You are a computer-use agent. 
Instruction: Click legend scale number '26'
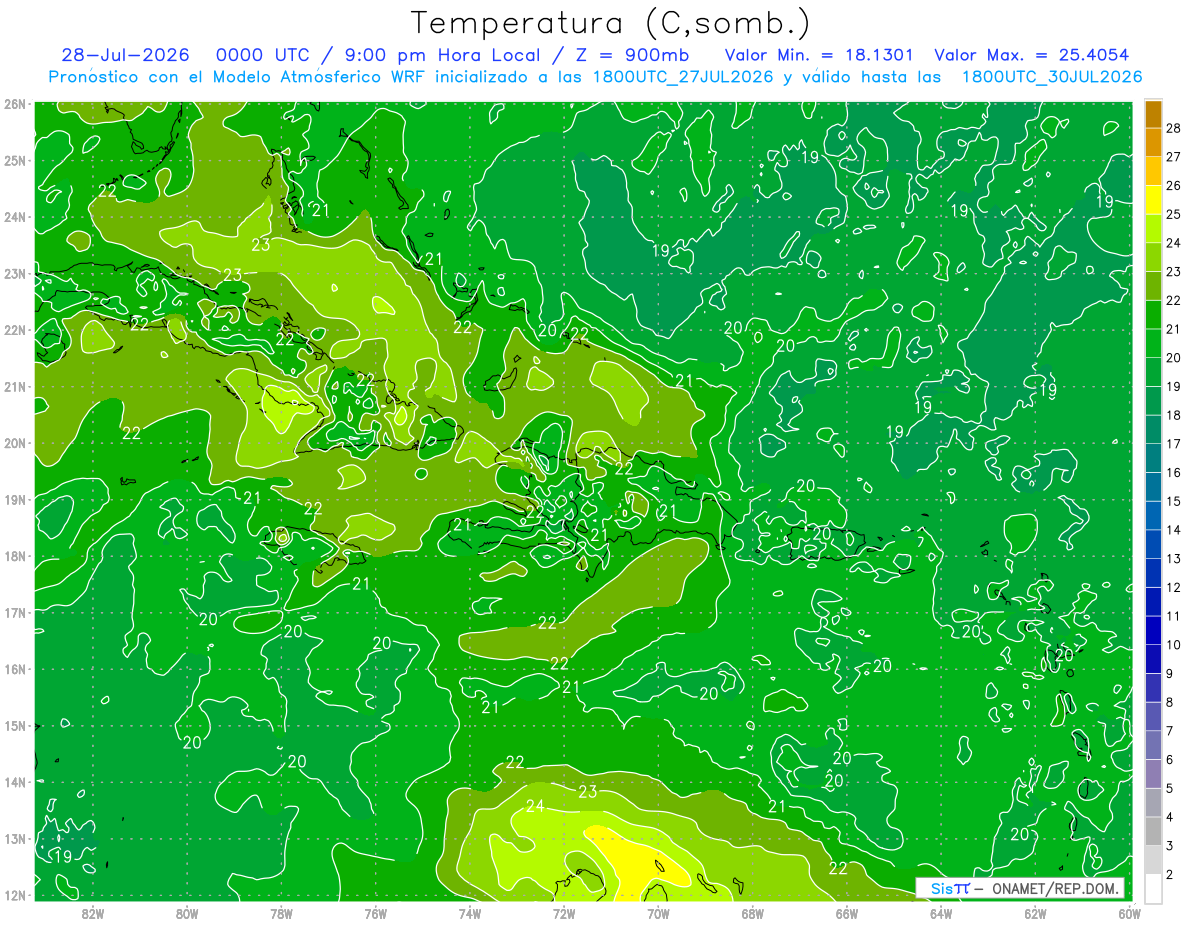[1173, 185]
